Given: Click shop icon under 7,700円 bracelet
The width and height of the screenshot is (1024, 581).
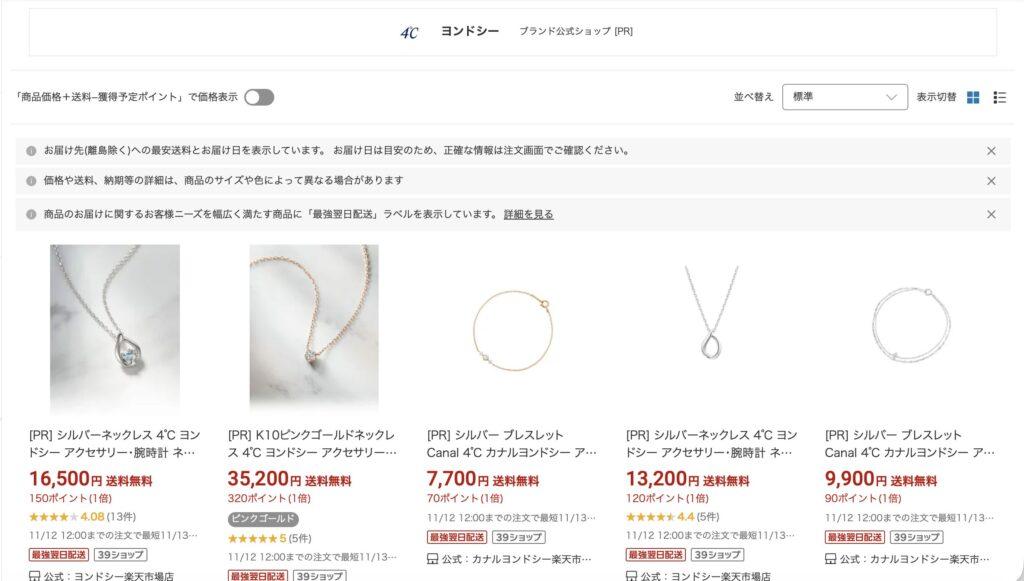Looking at the screenshot, I should coord(432,559).
